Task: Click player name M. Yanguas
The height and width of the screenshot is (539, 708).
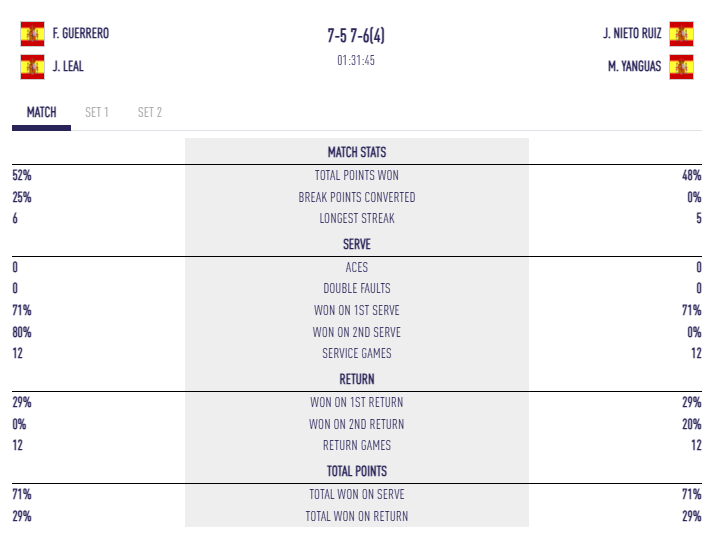Action: pos(635,68)
